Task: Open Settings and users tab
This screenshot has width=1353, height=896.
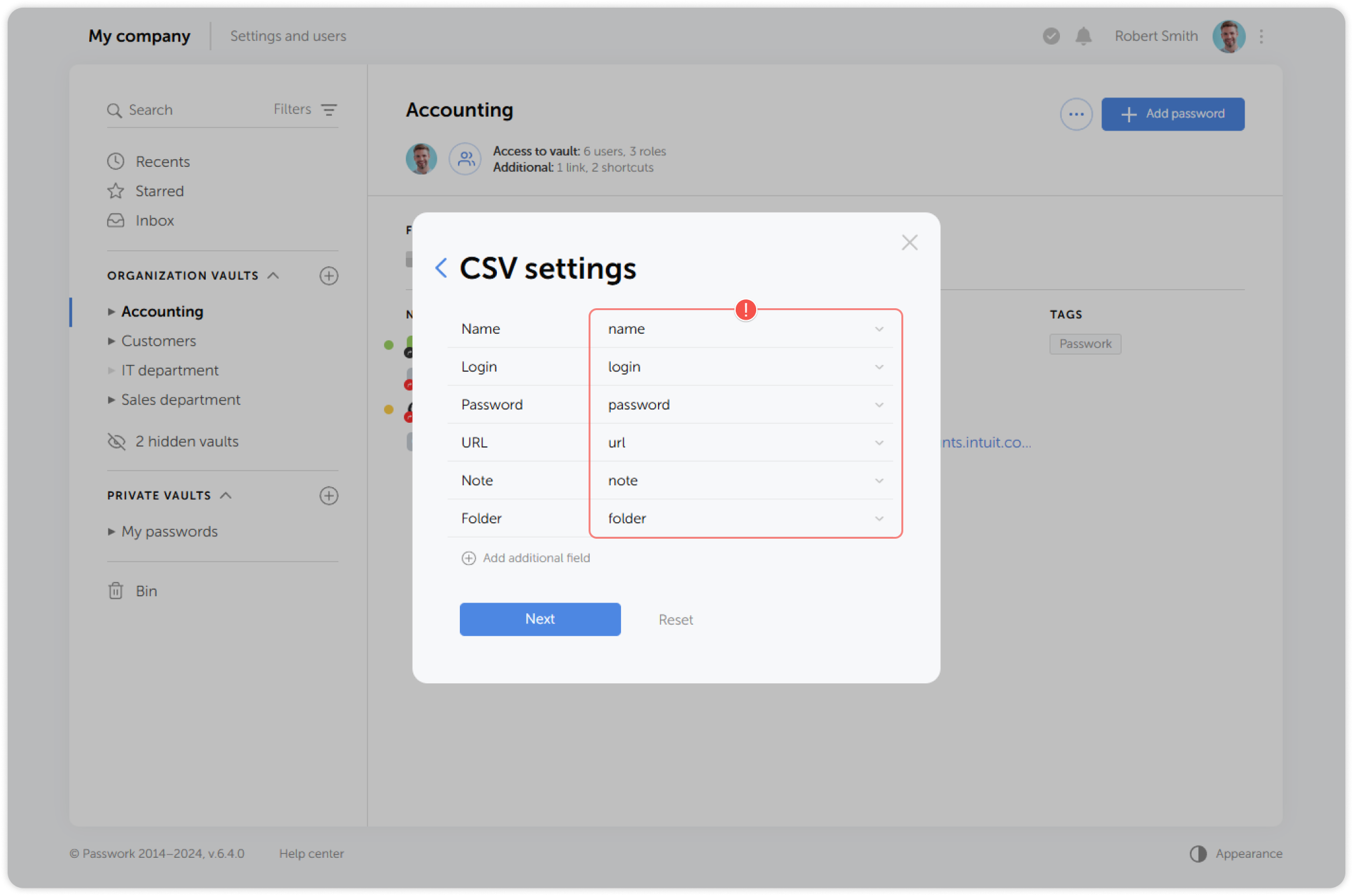Action: (288, 36)
